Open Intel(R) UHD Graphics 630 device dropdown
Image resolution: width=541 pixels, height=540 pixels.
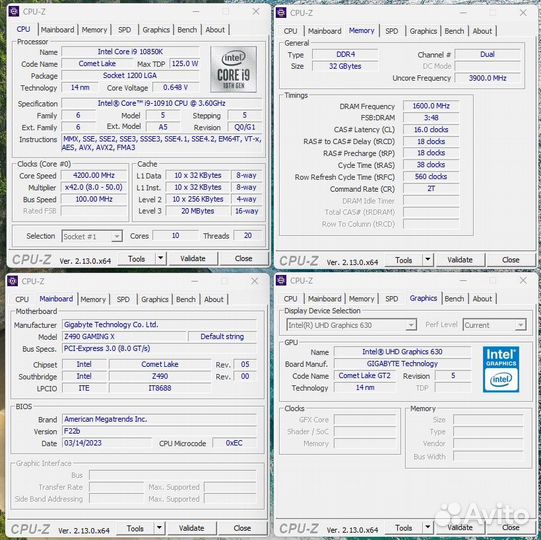[x=351, y=325]
